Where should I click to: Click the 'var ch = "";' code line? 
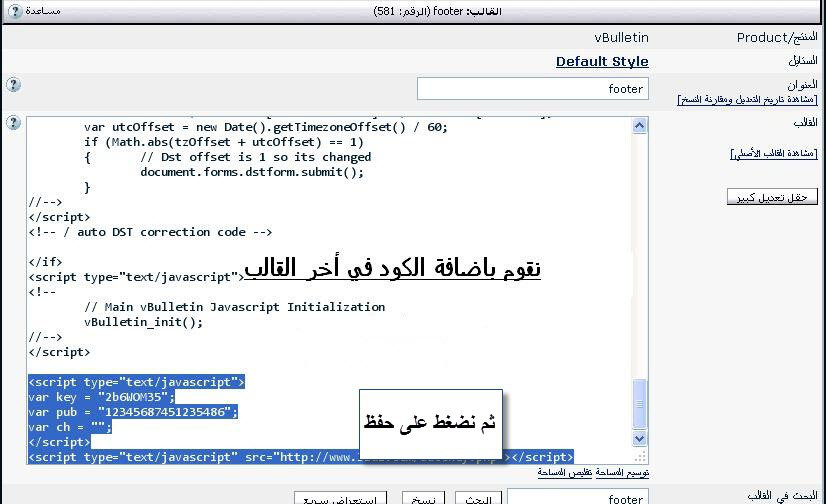point(70,427)
